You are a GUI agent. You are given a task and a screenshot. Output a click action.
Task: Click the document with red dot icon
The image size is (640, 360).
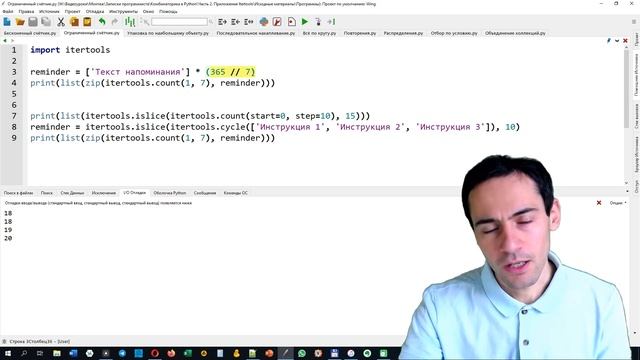[291, 22]
